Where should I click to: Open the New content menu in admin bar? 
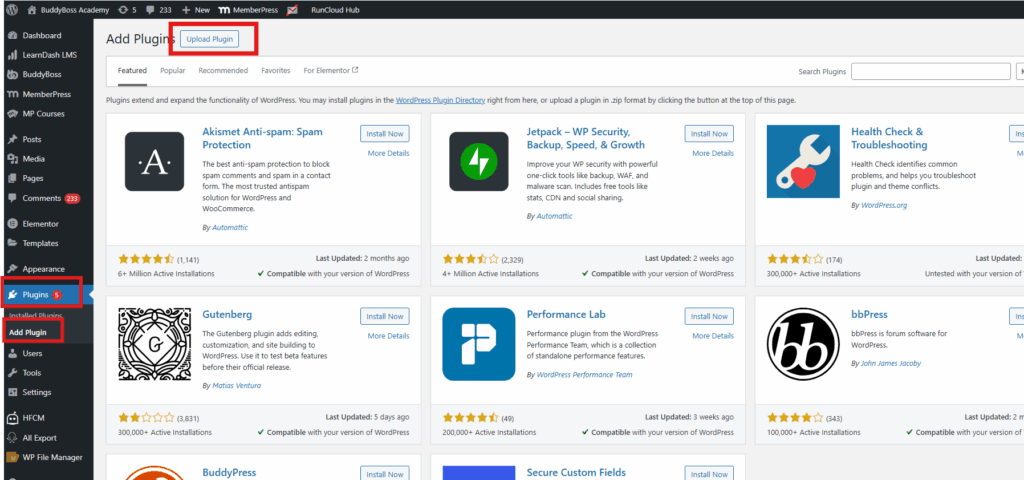195,9
